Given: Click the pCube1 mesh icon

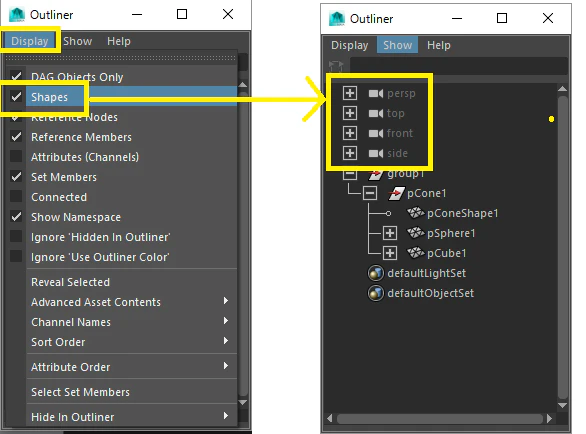Looking at the screenshot, I should click(416, 253).
